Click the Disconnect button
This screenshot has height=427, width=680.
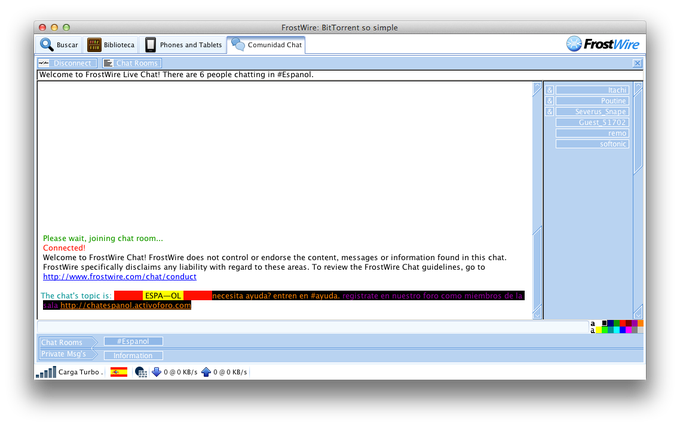coord(67,63)
